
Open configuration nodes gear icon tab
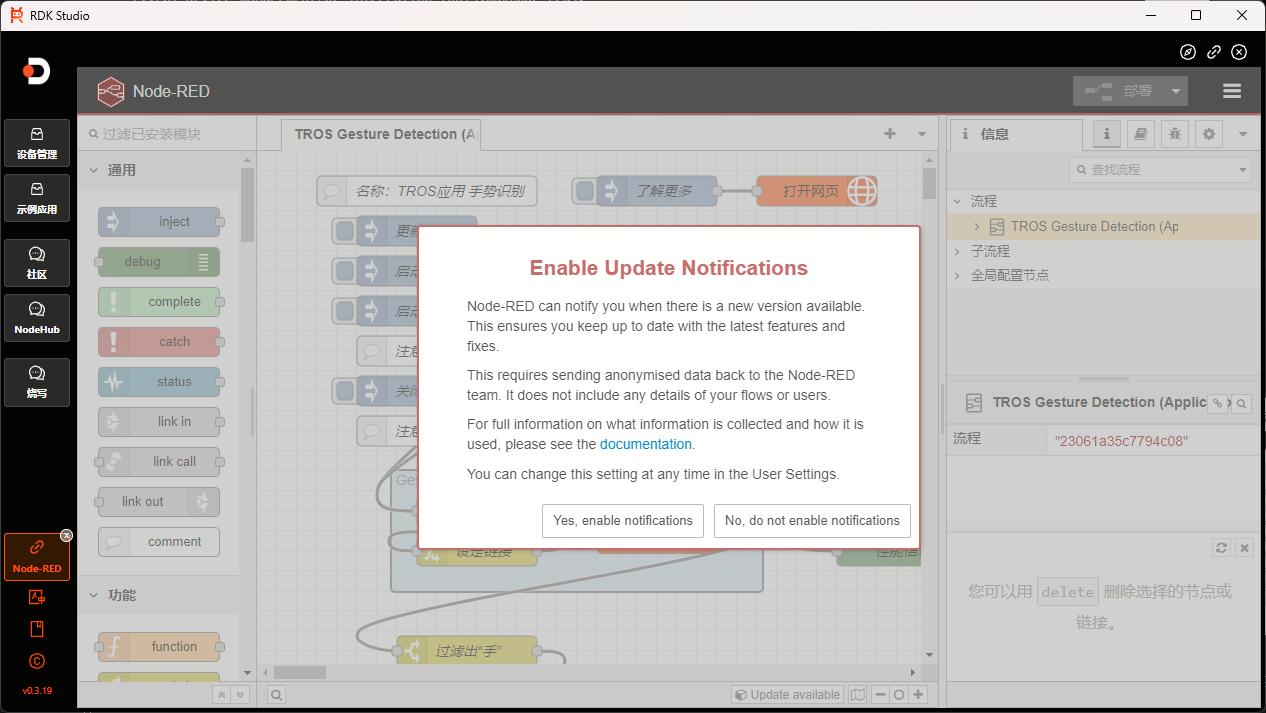(1209, 134)
